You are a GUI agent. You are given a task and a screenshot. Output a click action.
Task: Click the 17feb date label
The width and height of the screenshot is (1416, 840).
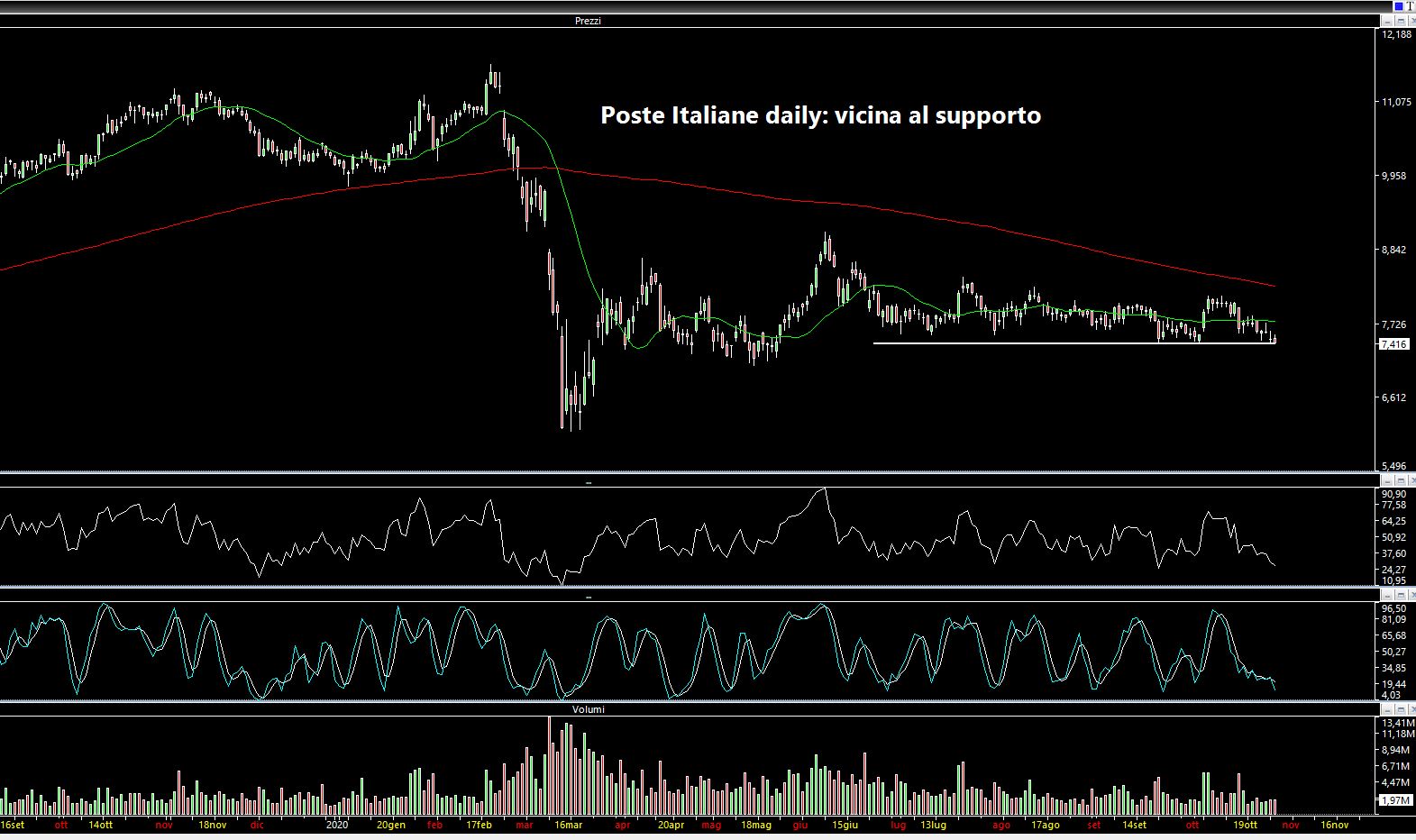479,825
